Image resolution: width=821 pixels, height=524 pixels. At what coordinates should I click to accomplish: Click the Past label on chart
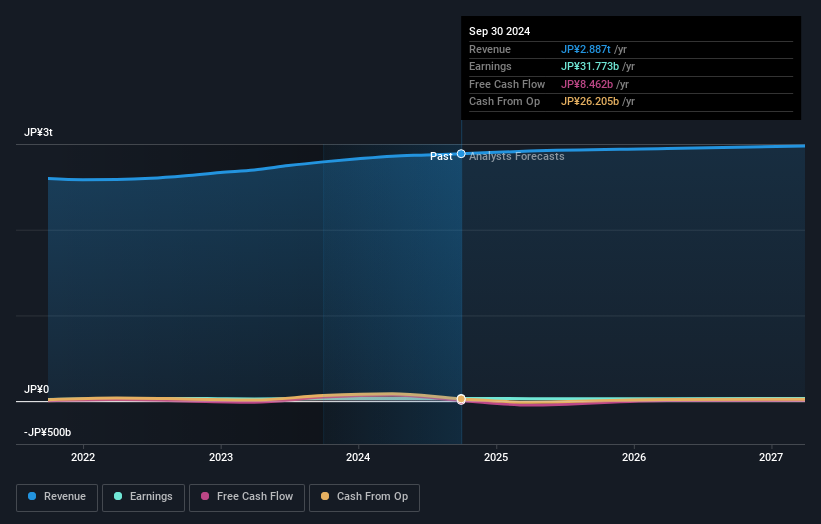[x=441, y=157]
